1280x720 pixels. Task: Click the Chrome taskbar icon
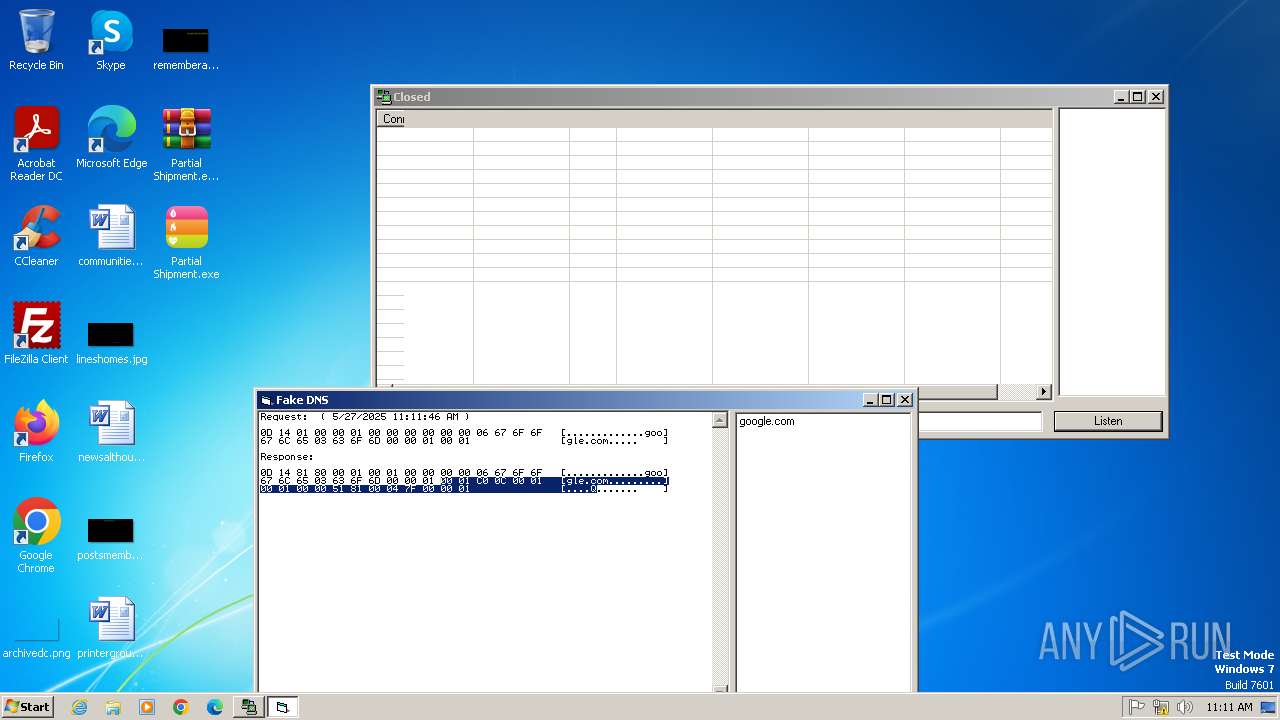[x=181, y=707]
